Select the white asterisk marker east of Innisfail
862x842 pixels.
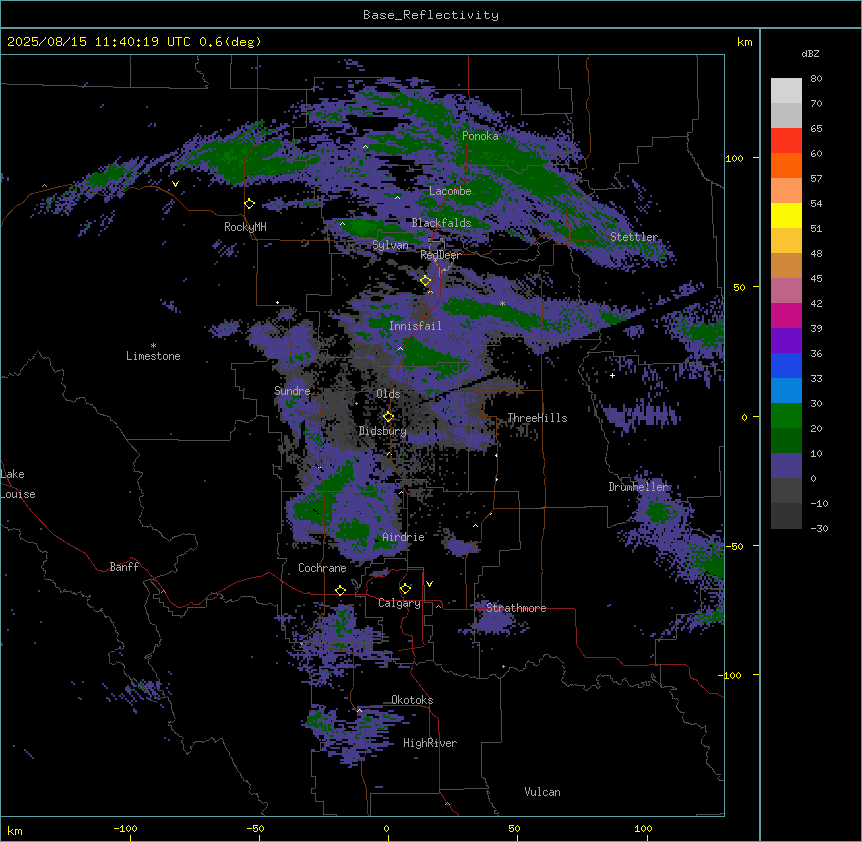[x=502, y=303]
